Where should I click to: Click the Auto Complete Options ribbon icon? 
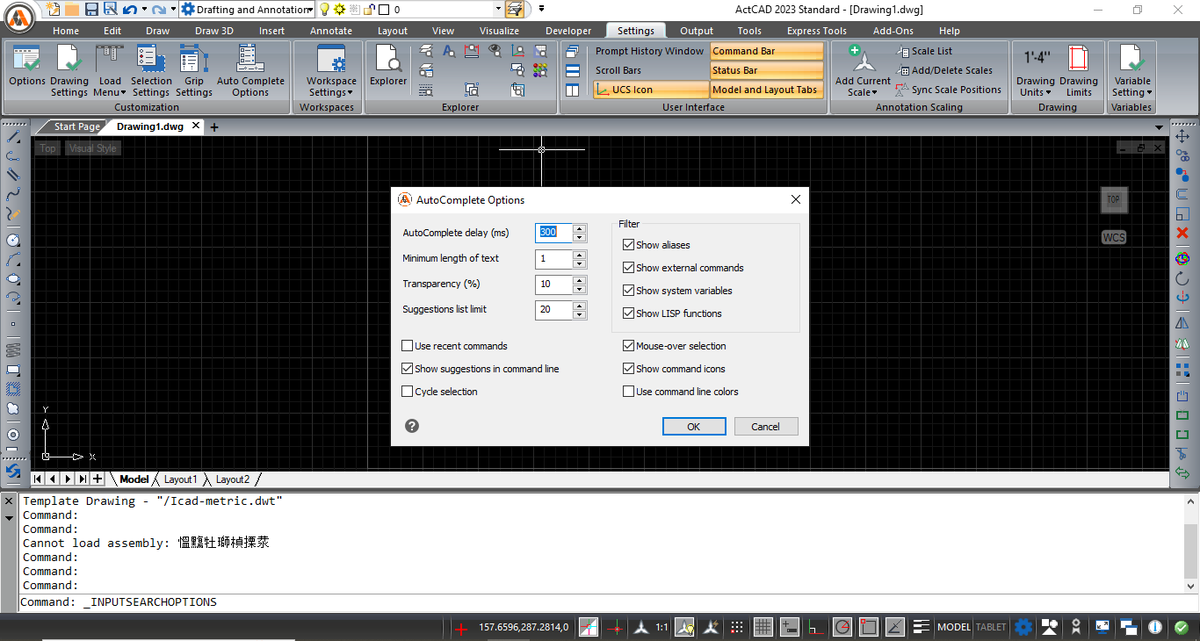coord(250,70)
